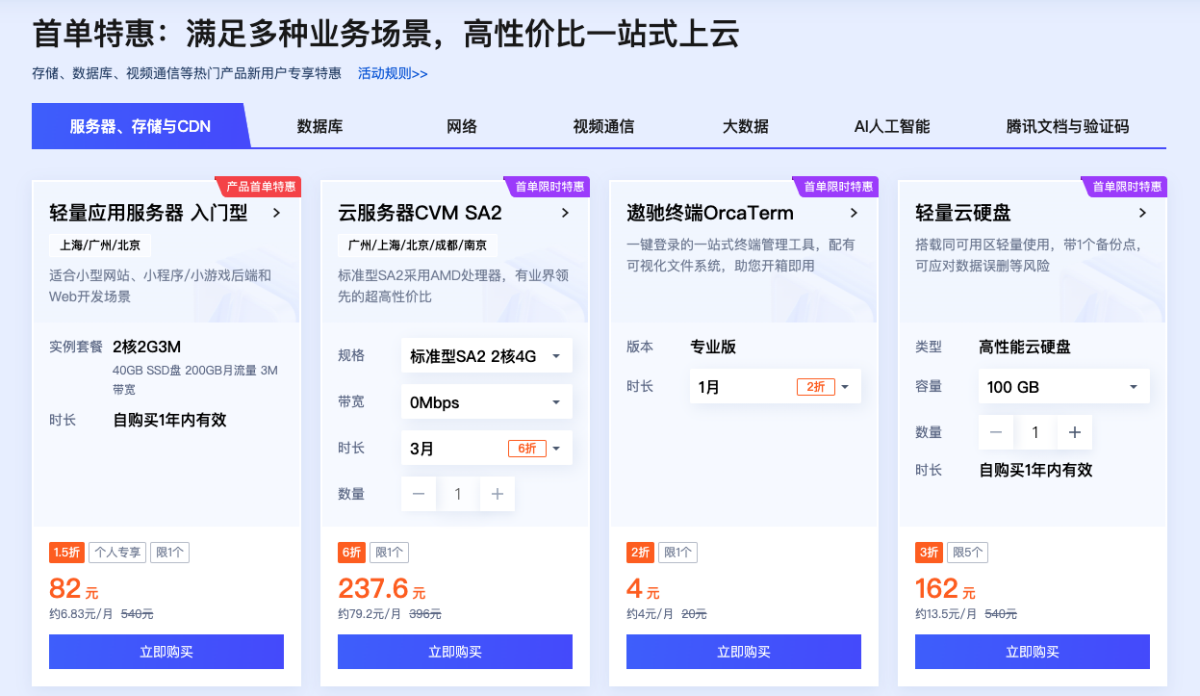
Task: Click the 82 元 price
Action: (73, 588)
